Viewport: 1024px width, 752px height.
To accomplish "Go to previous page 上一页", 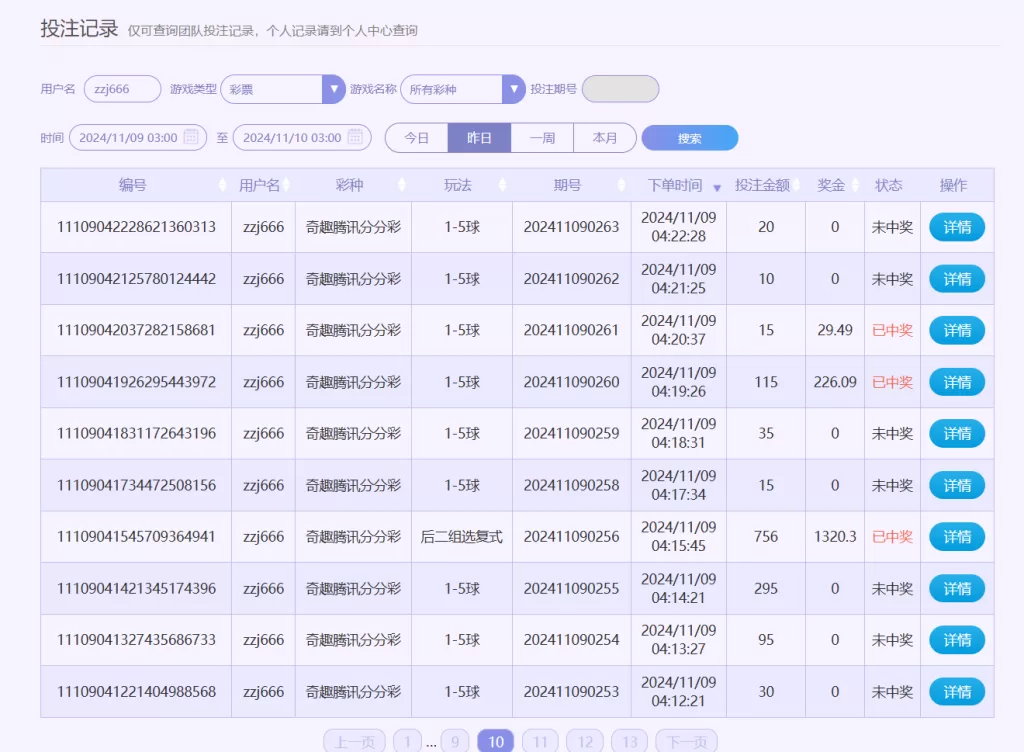I will tap(355, 742).
